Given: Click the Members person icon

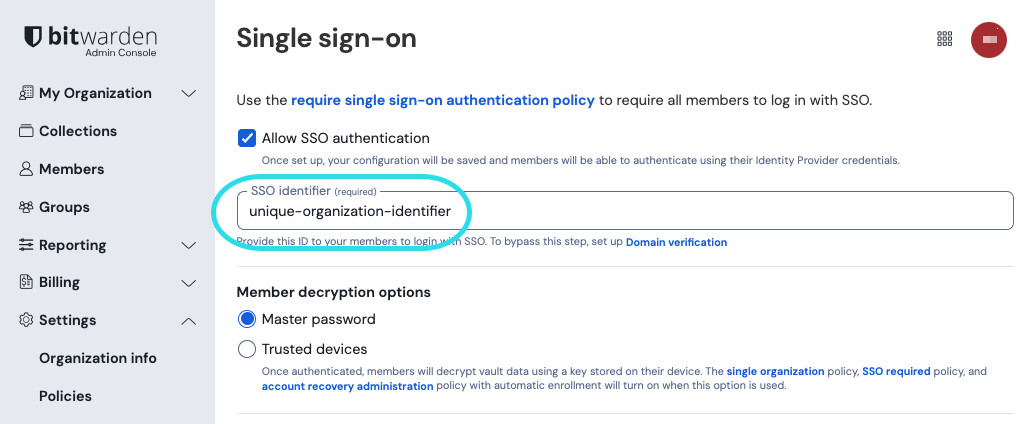Looking at the screenshot, I should [x=26, y=169].
